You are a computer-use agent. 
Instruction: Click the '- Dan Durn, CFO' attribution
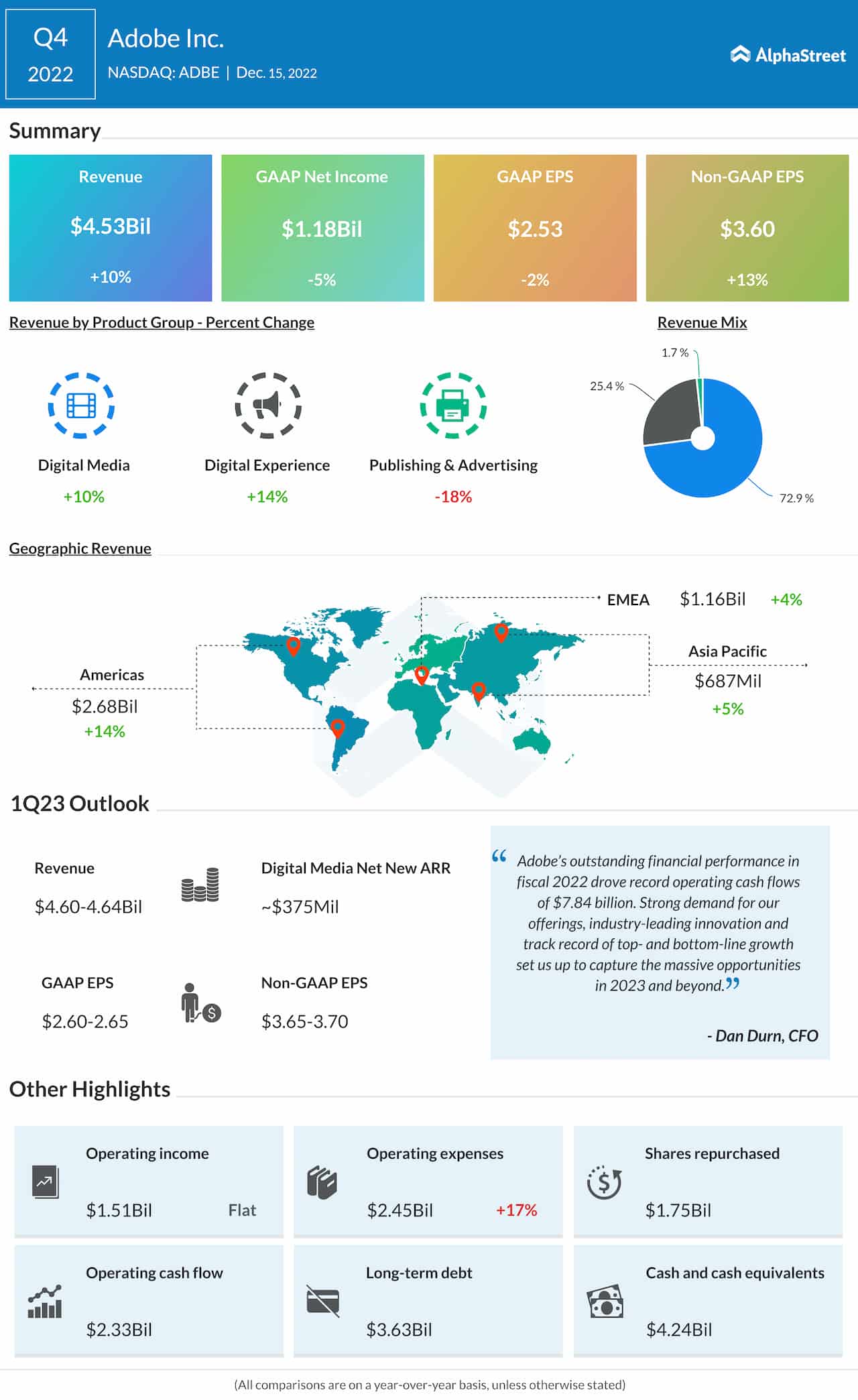point(763,1036)
